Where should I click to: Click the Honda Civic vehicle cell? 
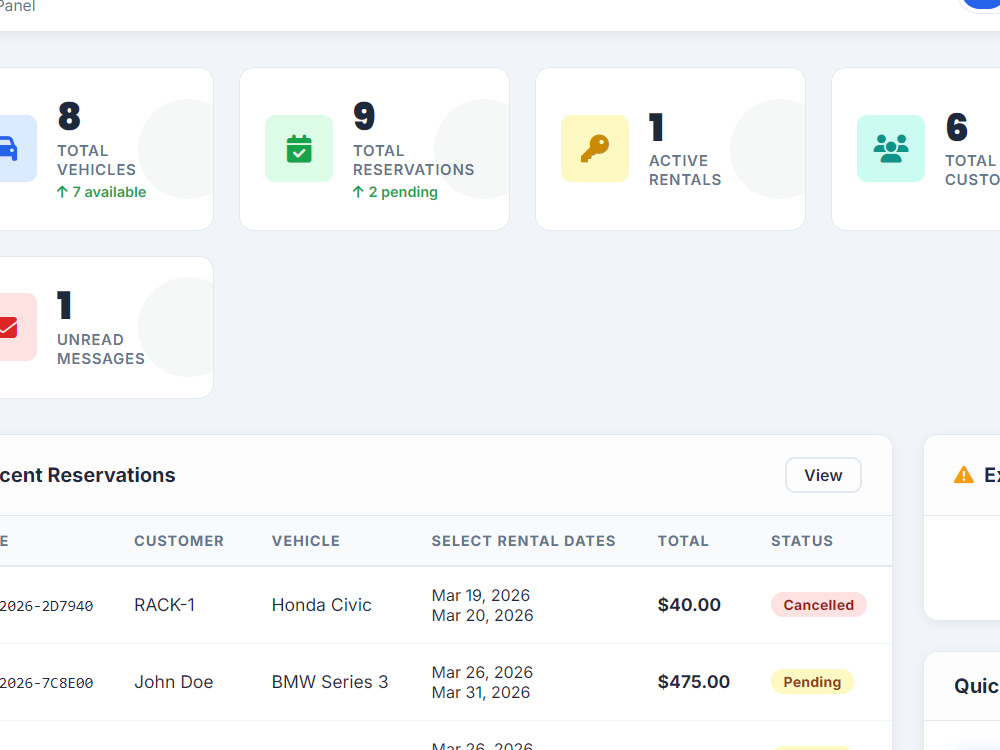pos(321,605)
